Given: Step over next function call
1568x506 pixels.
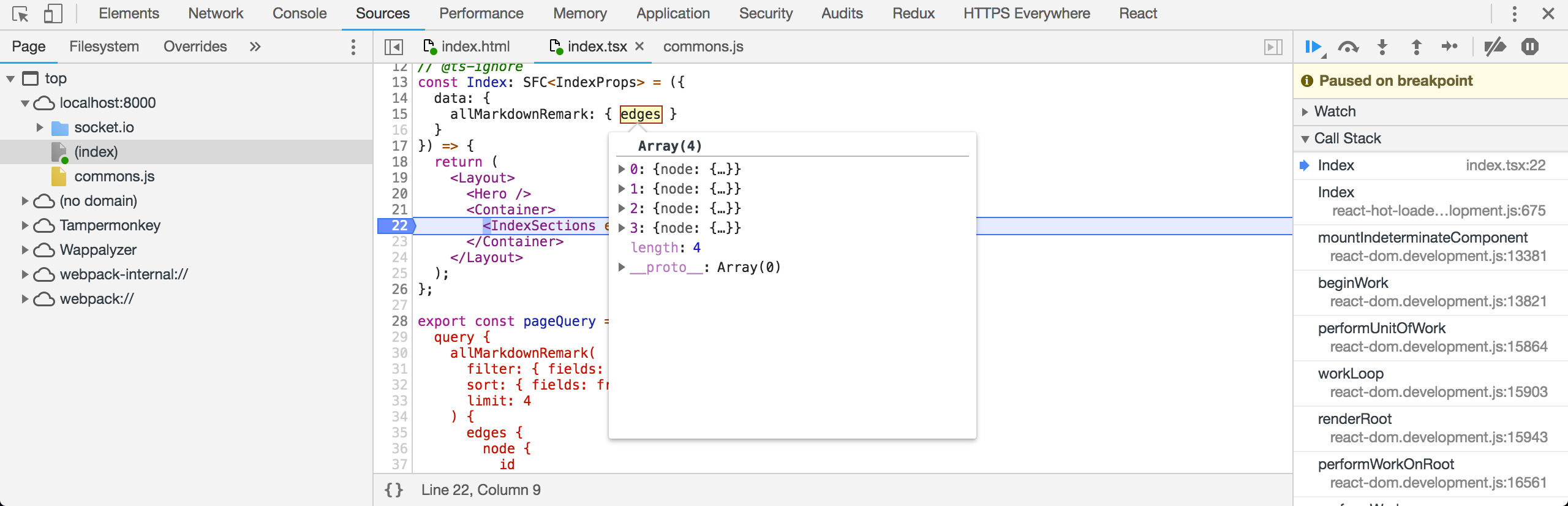Looking at the screenshot, I should click(1348, 47).
